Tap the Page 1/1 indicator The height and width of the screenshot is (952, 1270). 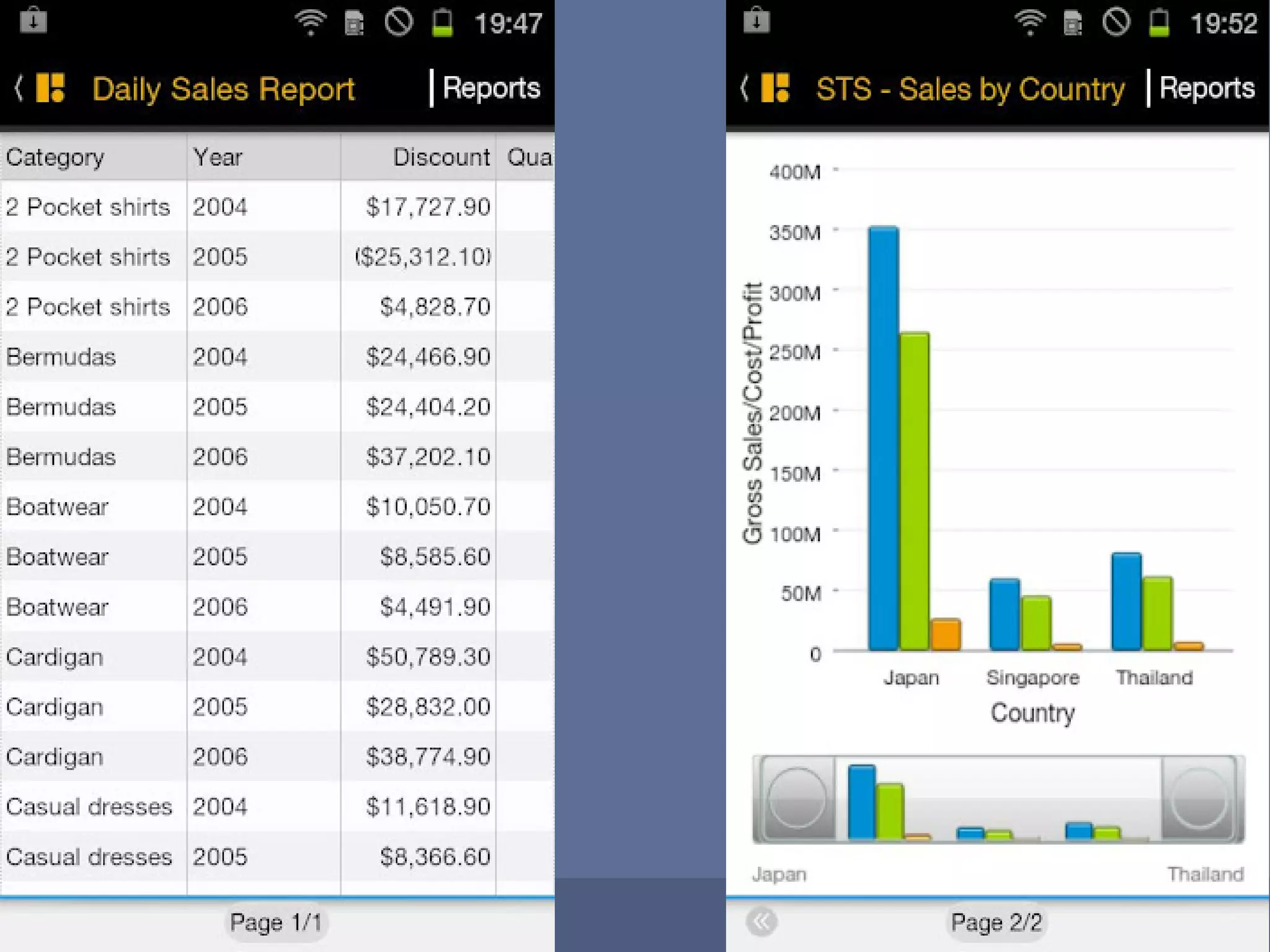point(276,922)
